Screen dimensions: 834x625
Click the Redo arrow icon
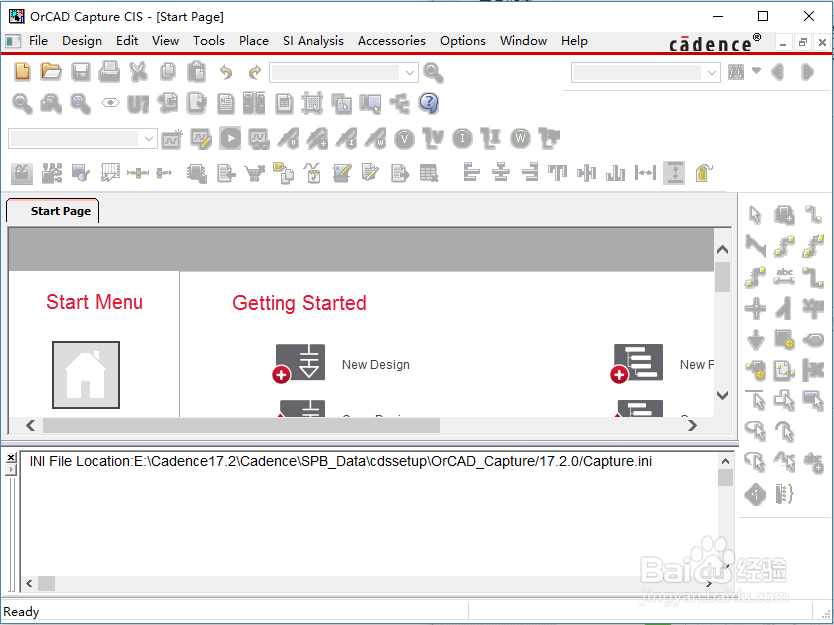pyautogui.click(x=255, y=72)
